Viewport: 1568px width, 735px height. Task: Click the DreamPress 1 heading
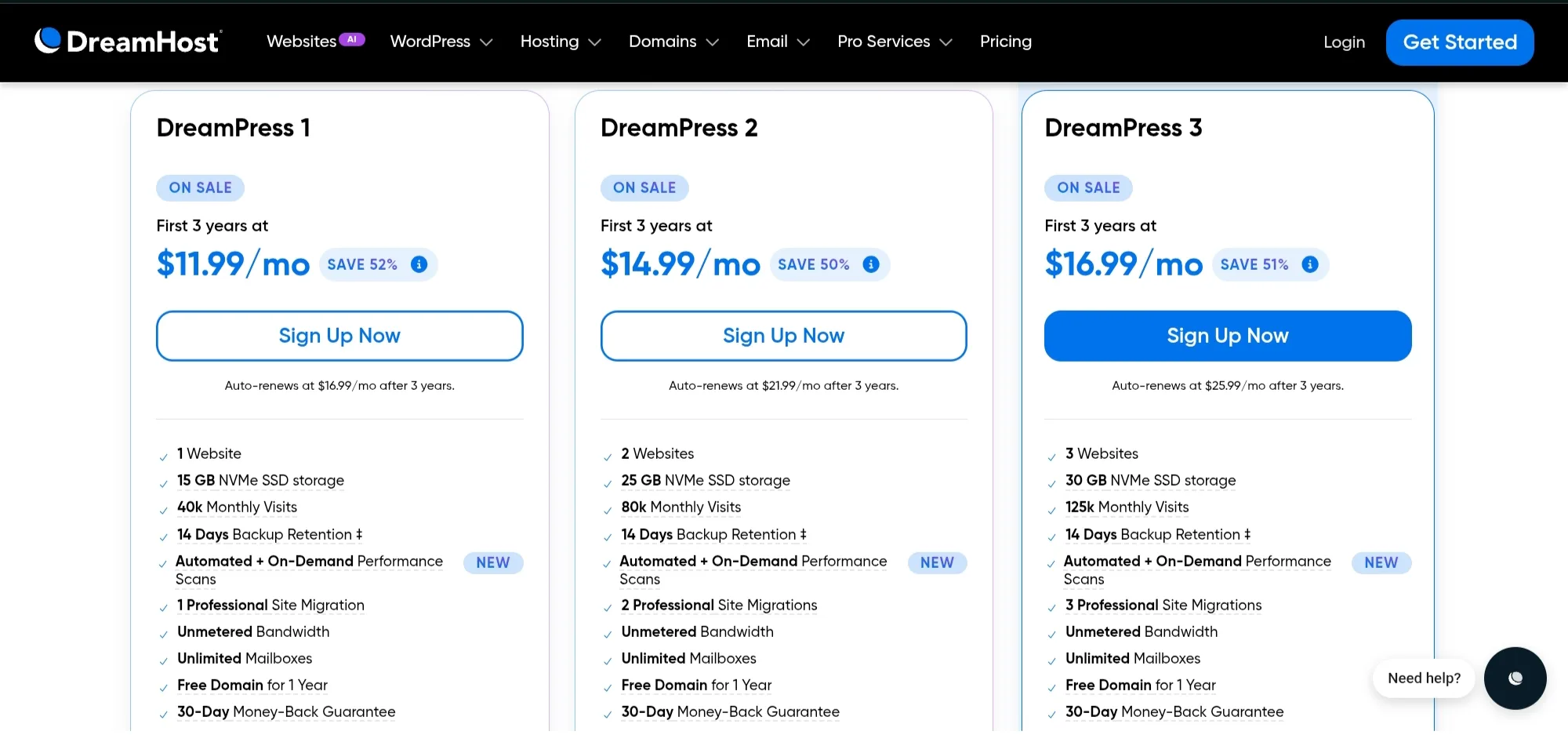234,128
